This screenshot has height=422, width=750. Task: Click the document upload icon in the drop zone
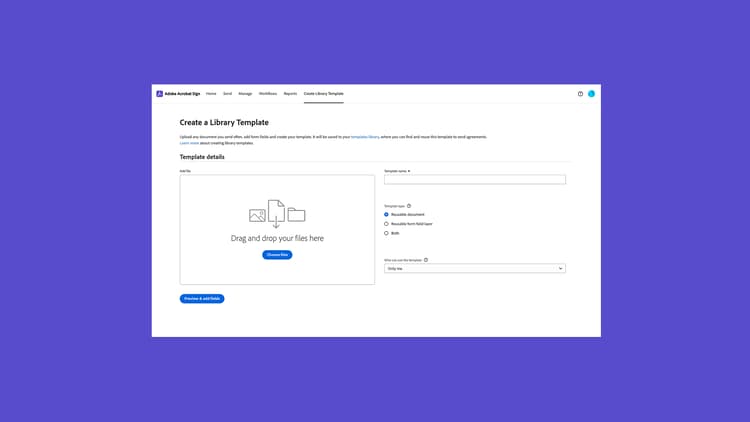(x=276, y=213)
